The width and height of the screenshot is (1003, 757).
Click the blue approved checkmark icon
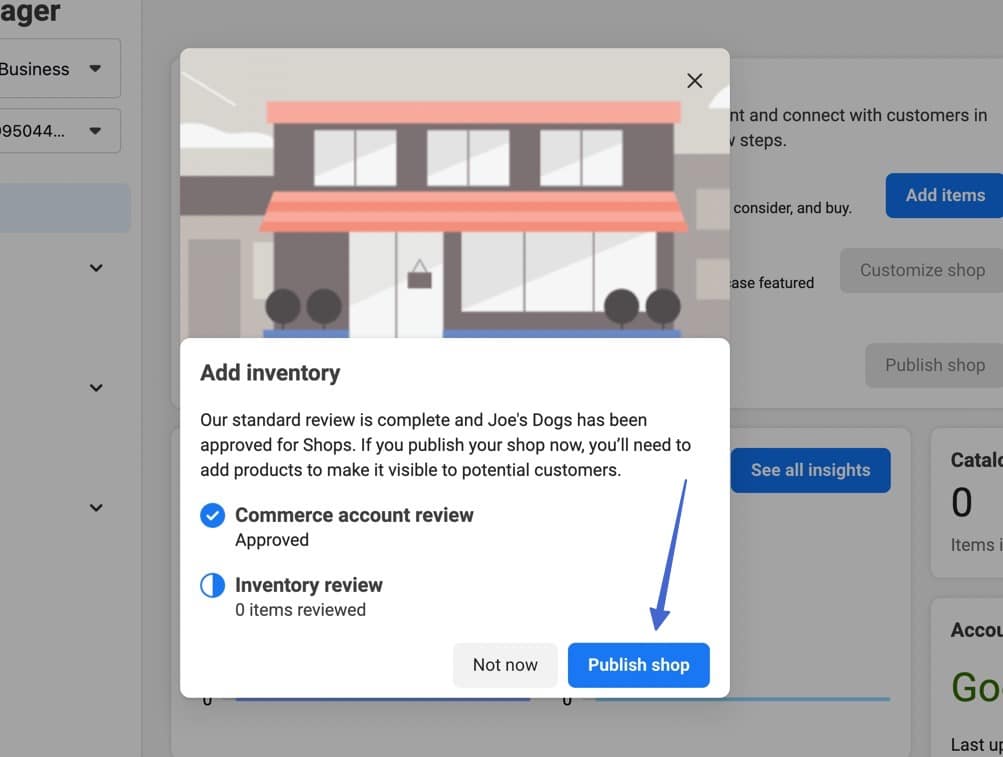pos(213,515)
